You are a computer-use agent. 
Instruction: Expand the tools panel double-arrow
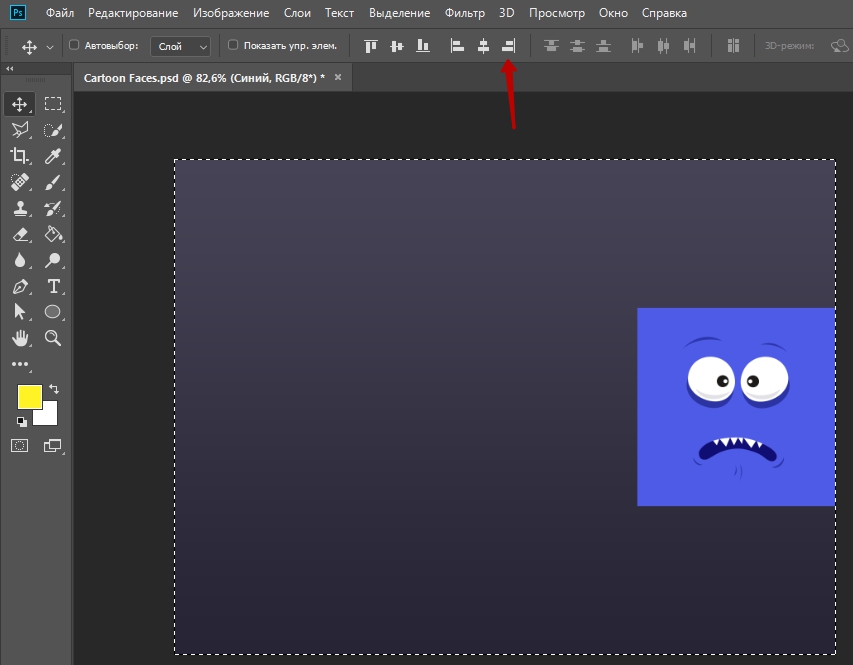(x=10, y=69)
